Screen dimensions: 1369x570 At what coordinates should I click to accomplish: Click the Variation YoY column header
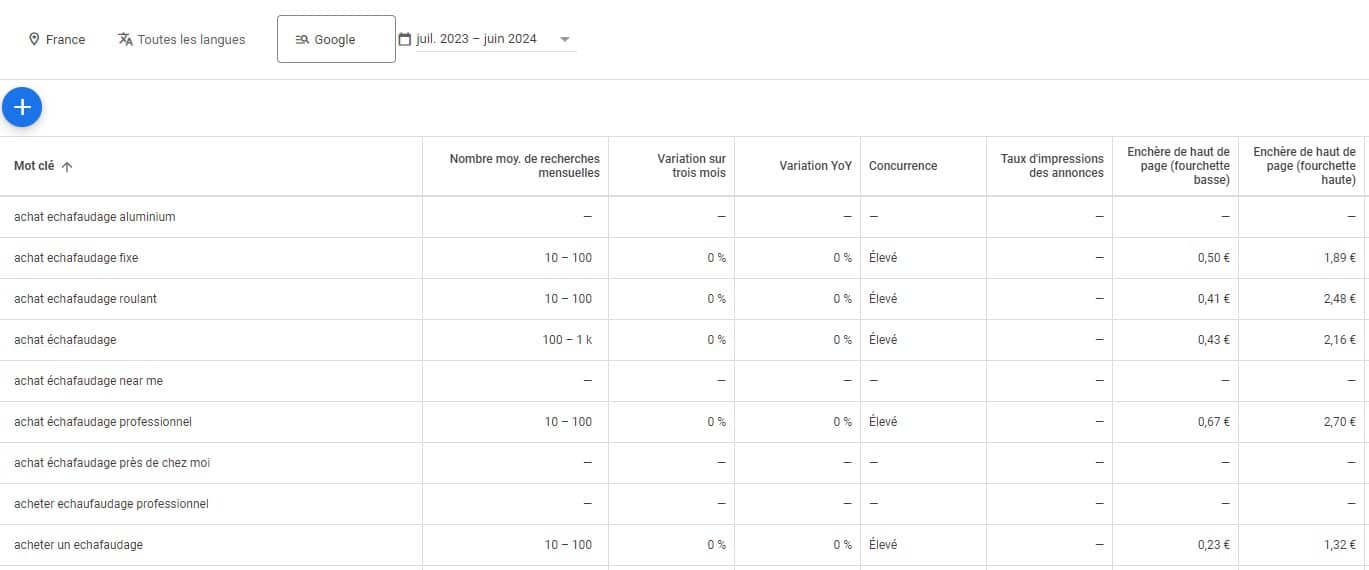tap(815, 166)
